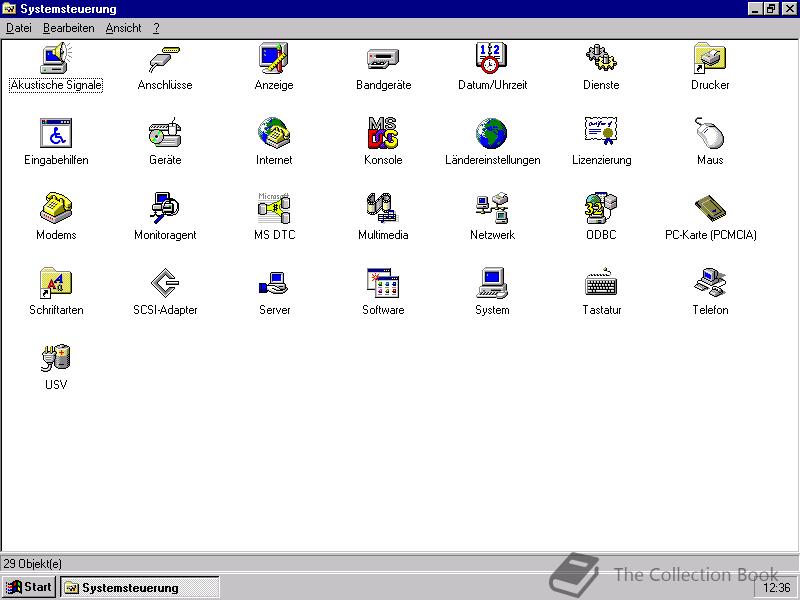Open Datum/Uhrzeit clock icon
Screen dimensions: 800x600
click(492, 59)
